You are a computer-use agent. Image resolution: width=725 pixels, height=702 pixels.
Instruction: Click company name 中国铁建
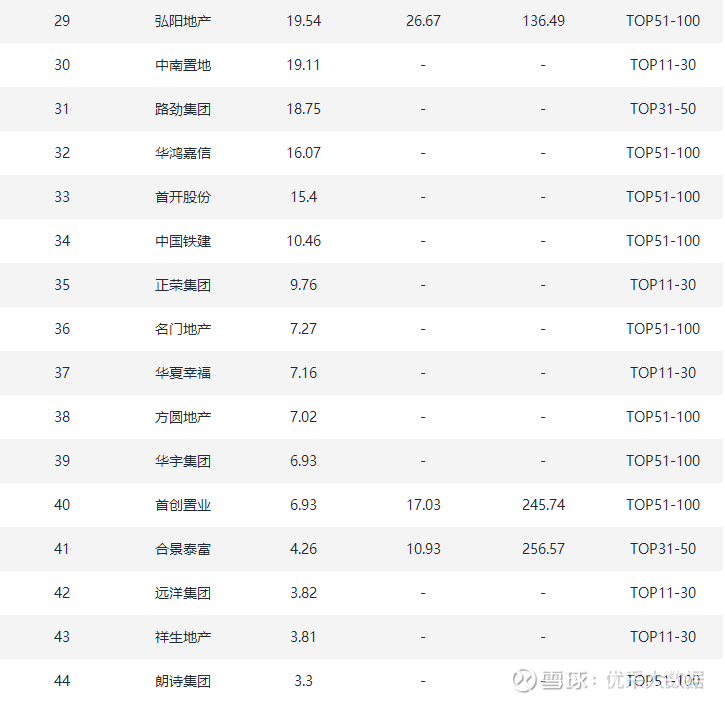point(183,241)
